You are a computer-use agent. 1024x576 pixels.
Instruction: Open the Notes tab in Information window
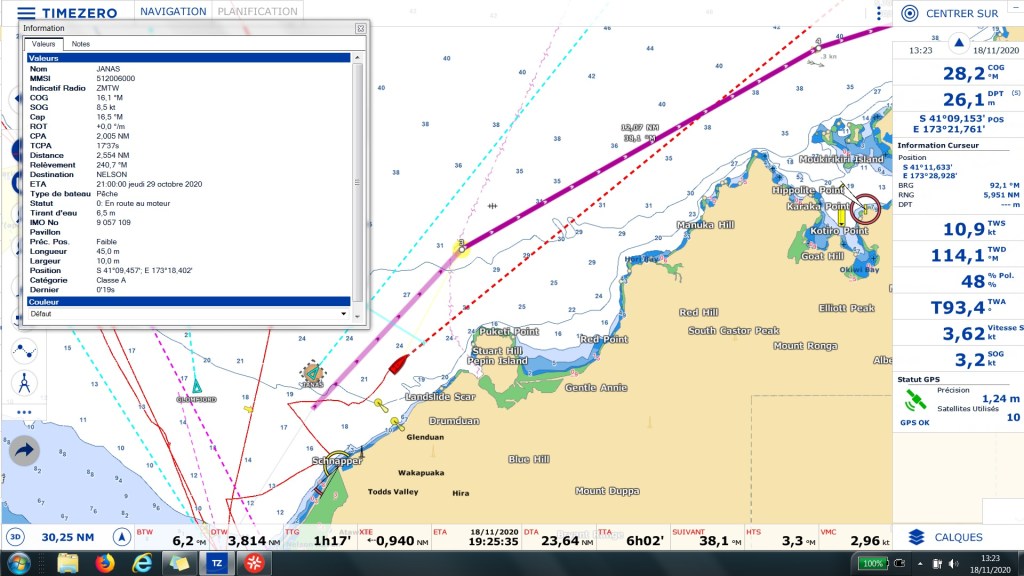[x=80, y=44]
